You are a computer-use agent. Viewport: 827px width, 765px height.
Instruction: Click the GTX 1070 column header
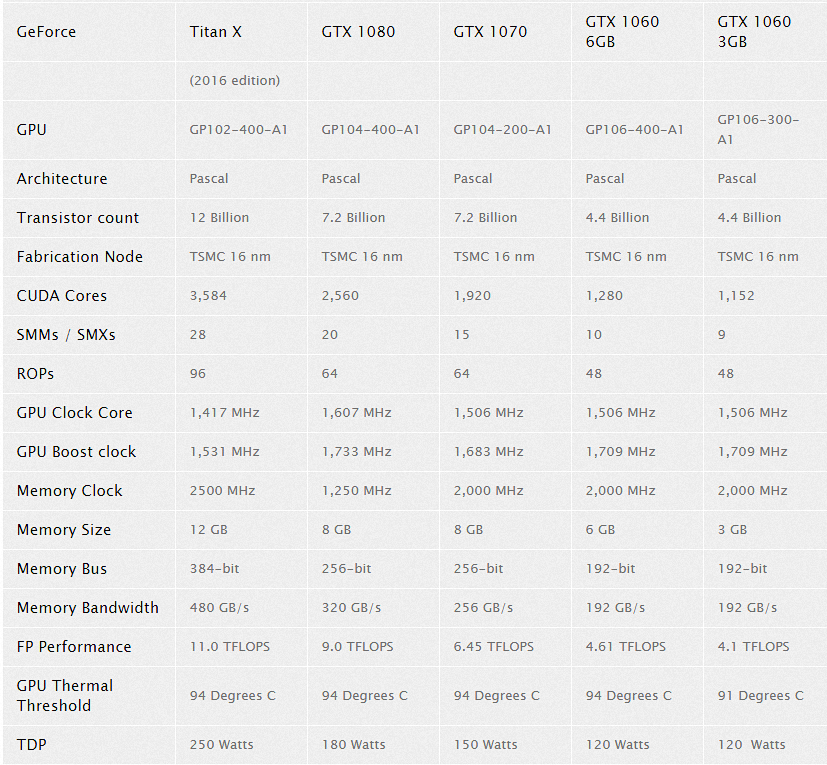click(490, 32)
